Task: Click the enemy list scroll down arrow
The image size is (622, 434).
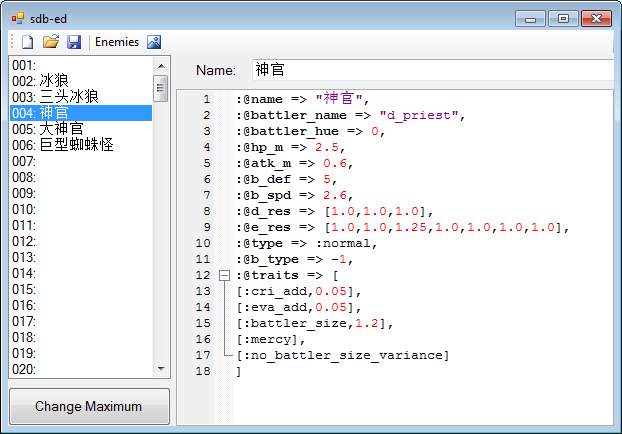Action: click(x=161, y=369)
